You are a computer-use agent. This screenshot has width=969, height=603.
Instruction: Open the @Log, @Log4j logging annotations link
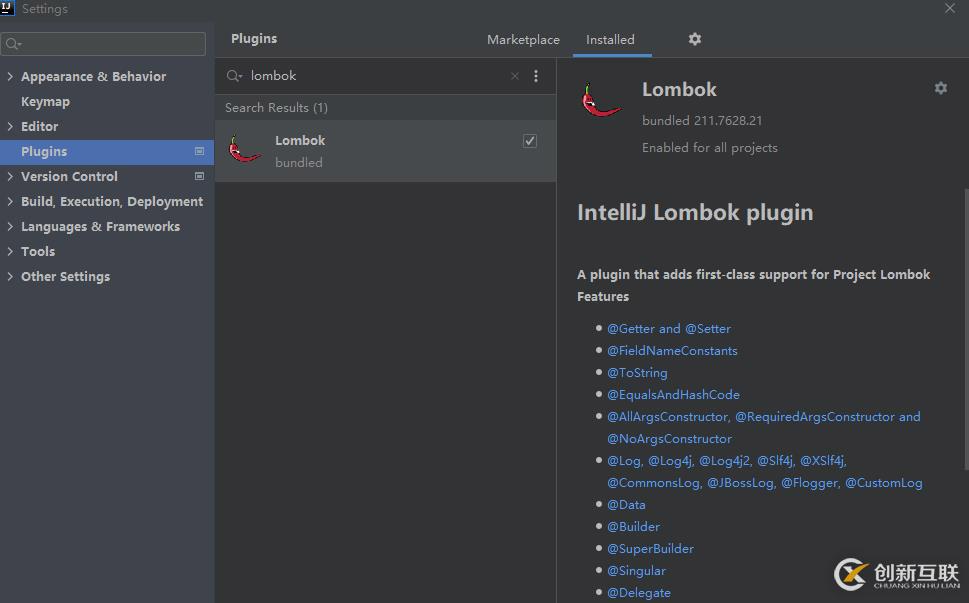[x=764, y=471]
